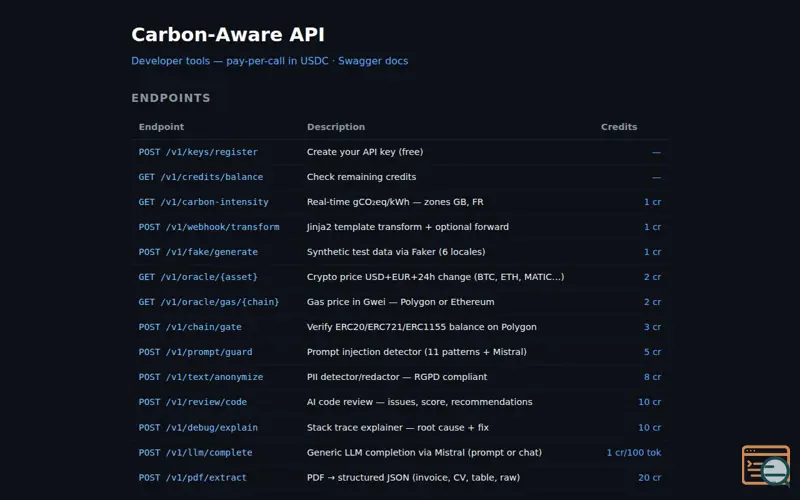Screen dimensions: 800x500
Task: Click 'Generic LLM completion via Mistral' description
Action: pyautogui.click(x=424, y=453)
